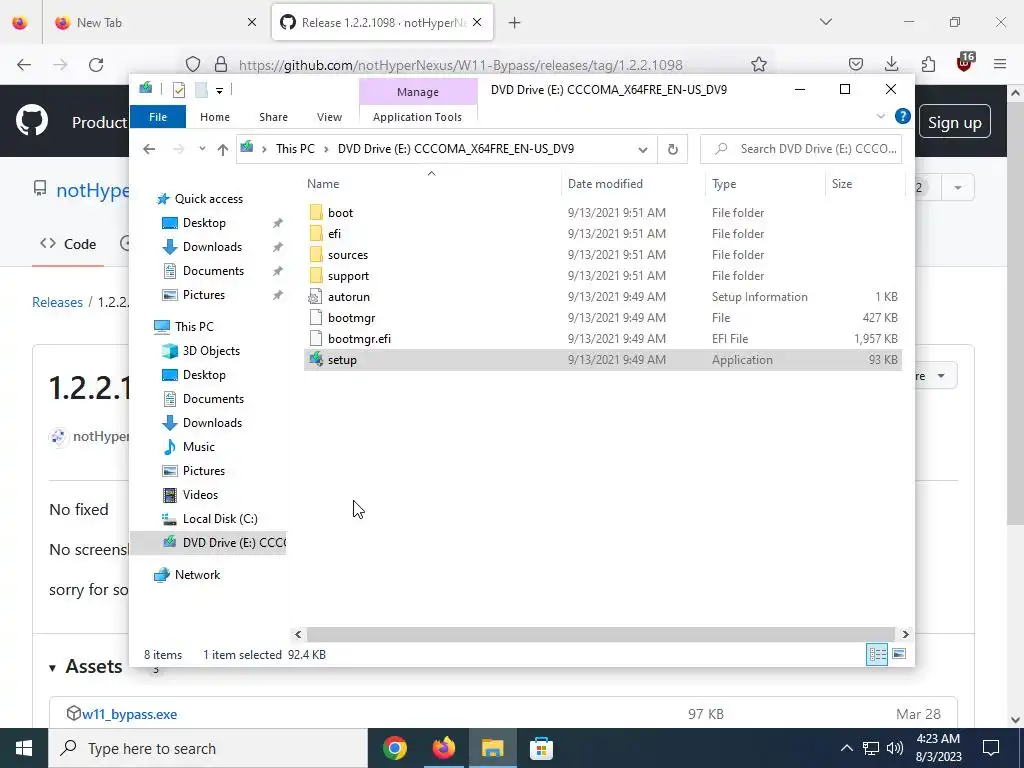Viewport: 1024px width, 768px height.
Task: Reload the GitHub page in Firefox
Action: pos(96,65)
